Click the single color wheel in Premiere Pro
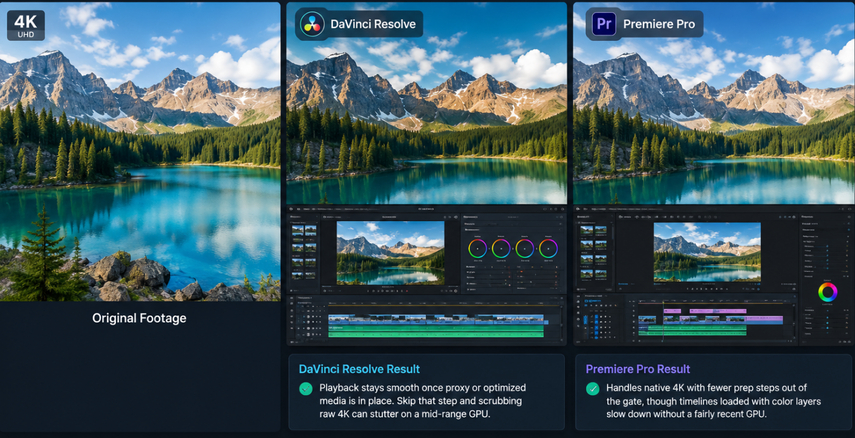Image resolution: width=855 pixels, height=438 pixels. [828, 292]
